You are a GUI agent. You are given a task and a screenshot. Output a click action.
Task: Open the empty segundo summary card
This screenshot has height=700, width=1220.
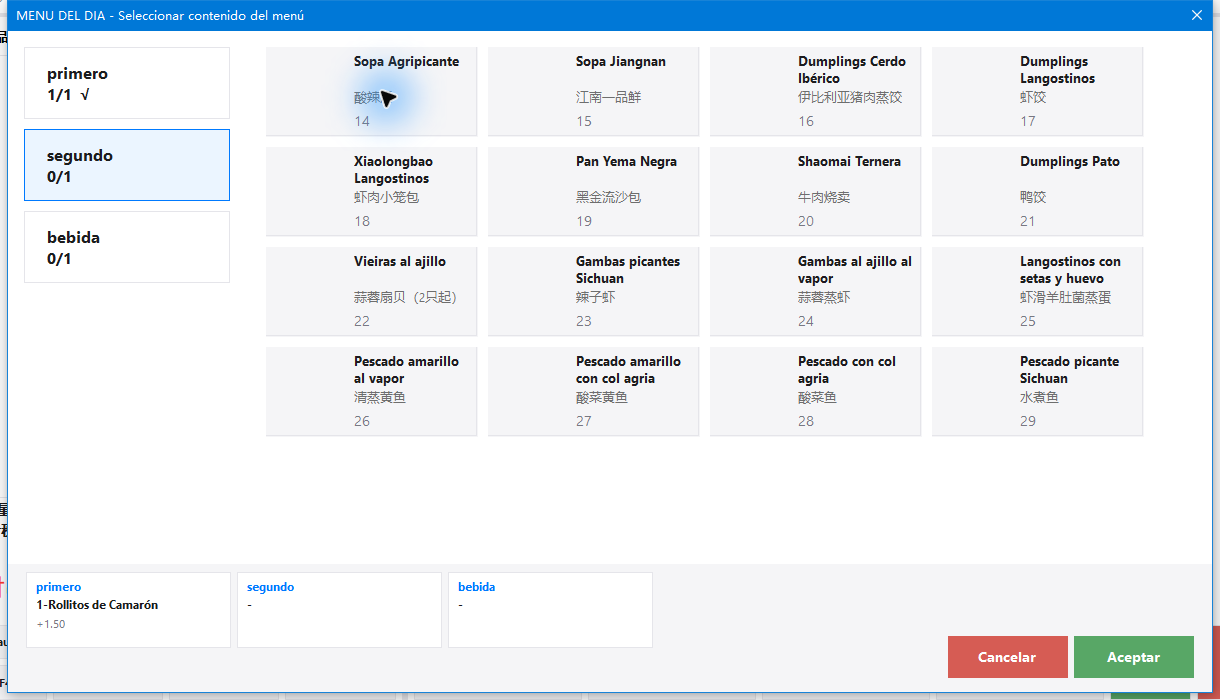[339, 610]
